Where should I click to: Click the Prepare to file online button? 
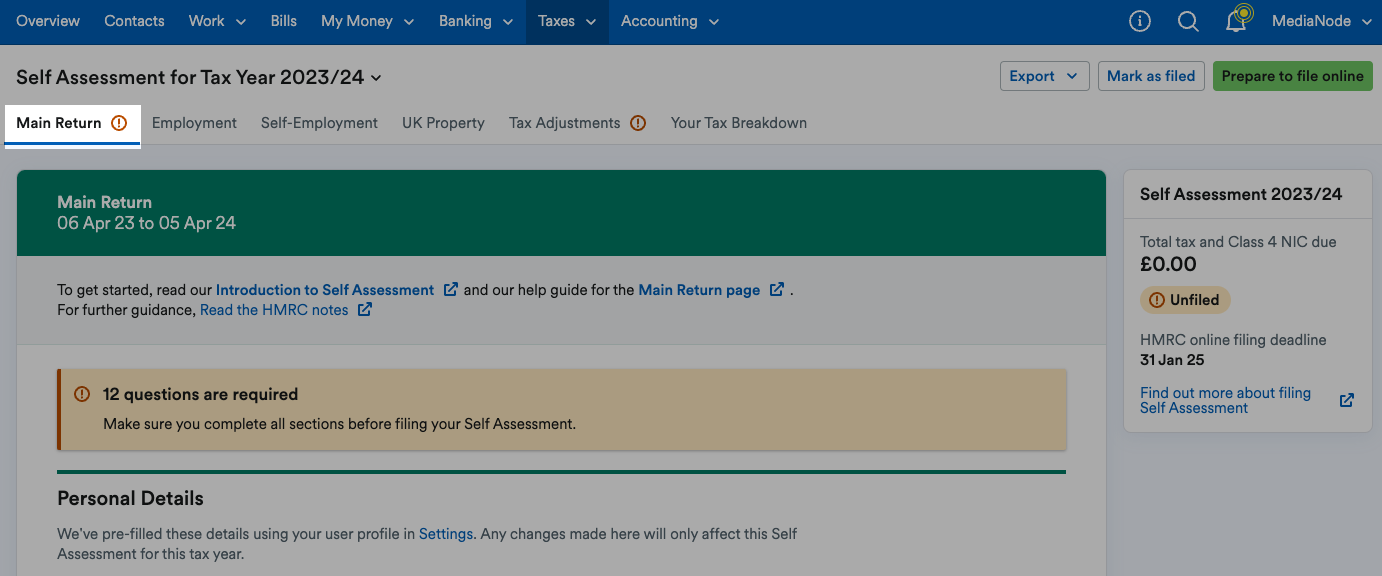[x=1292, y=76]
